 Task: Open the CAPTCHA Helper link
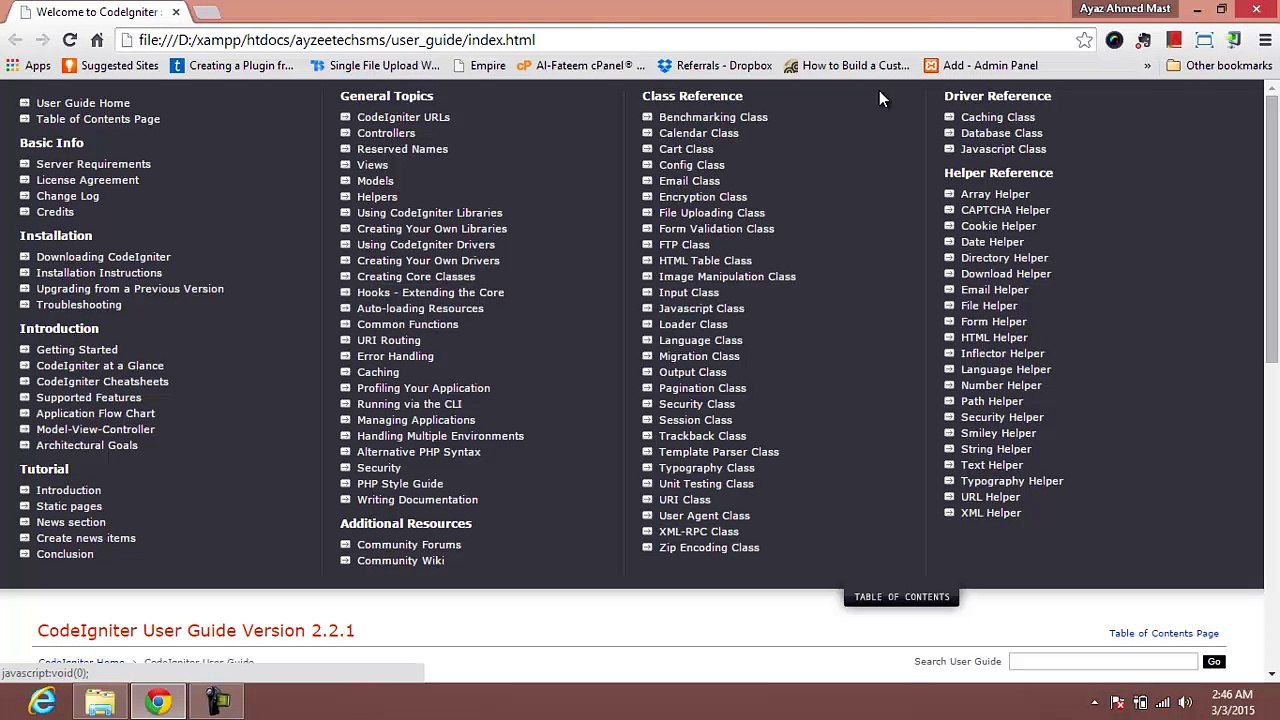point(1005,210)
